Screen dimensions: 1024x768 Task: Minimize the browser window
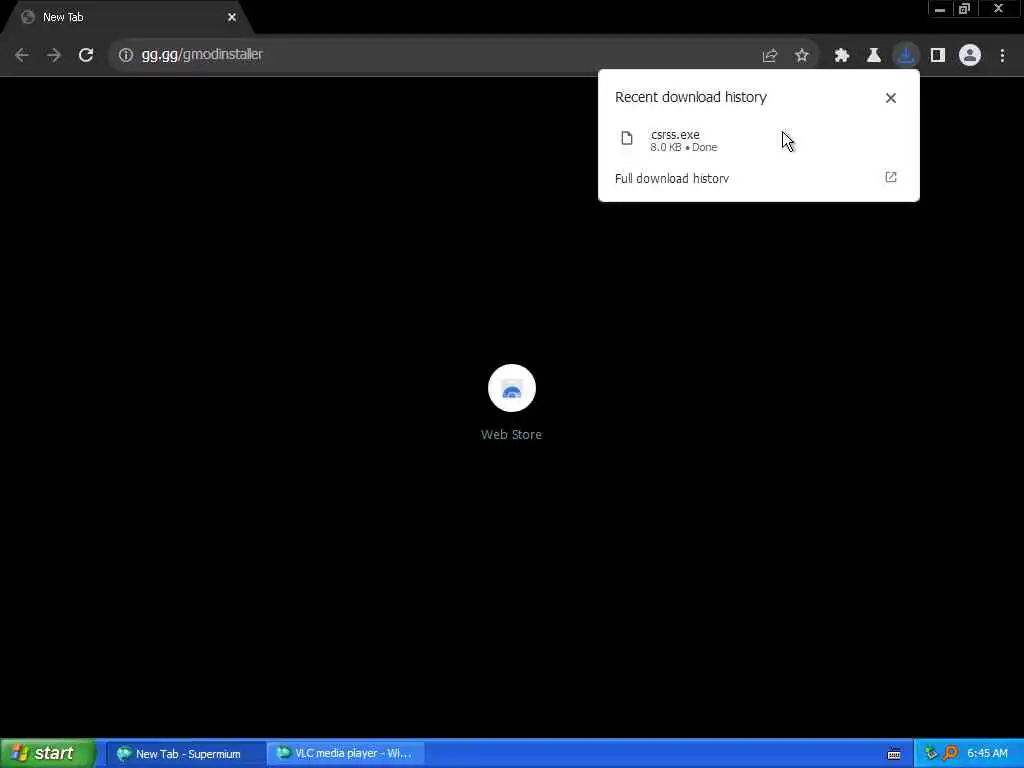[x=940, y=8]
